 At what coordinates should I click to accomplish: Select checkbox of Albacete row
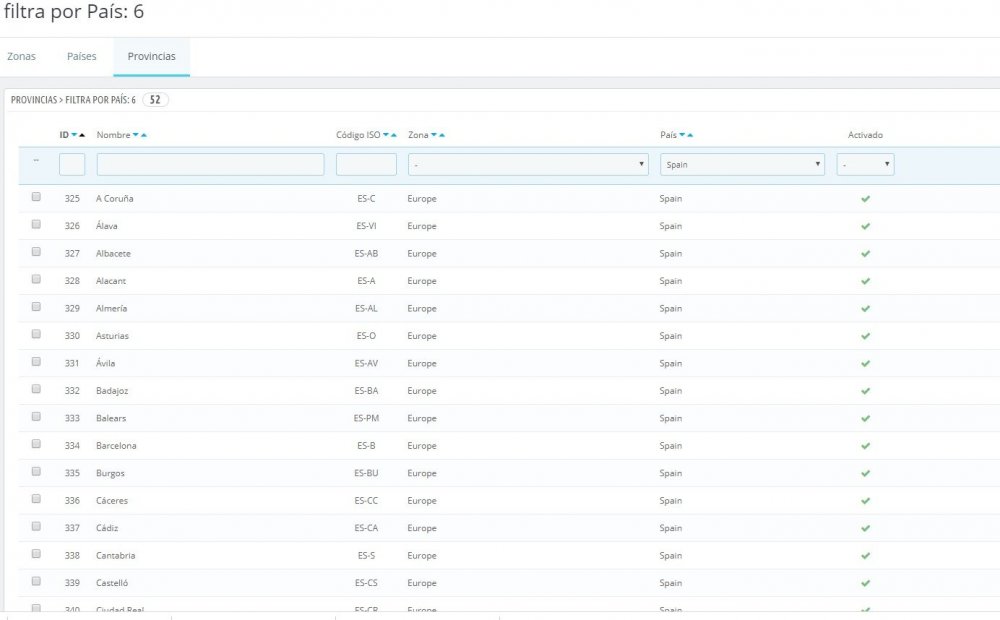point(36,252)
